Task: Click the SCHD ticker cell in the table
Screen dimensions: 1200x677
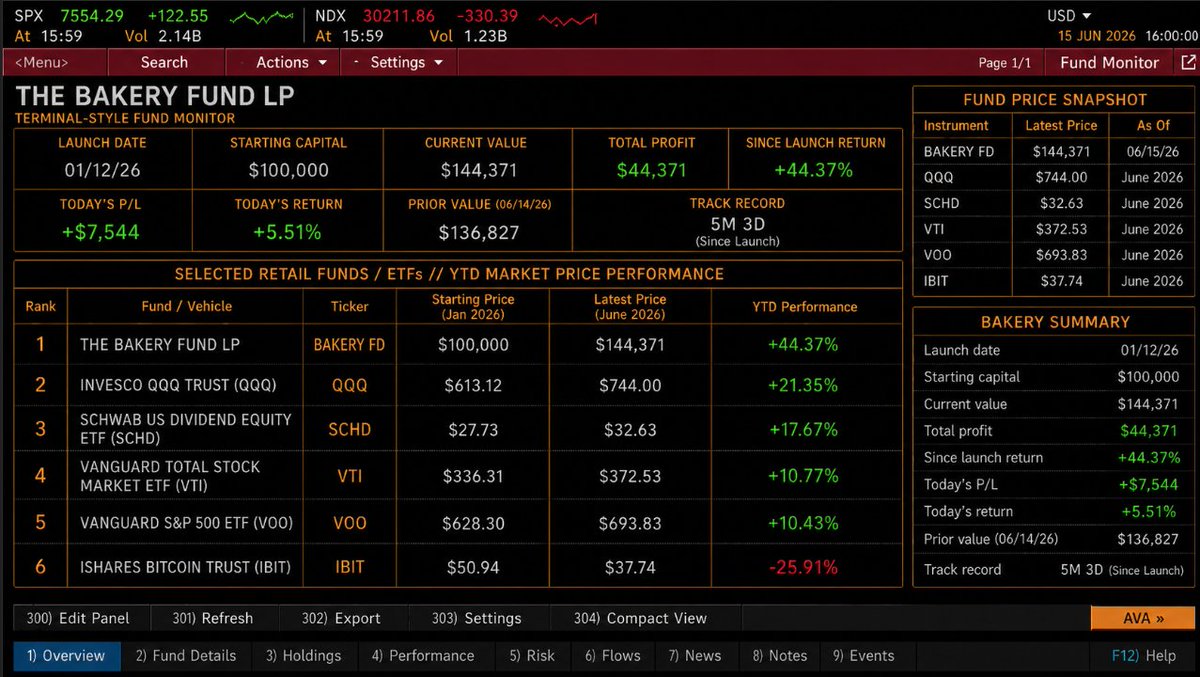Action: coord(349,429)
